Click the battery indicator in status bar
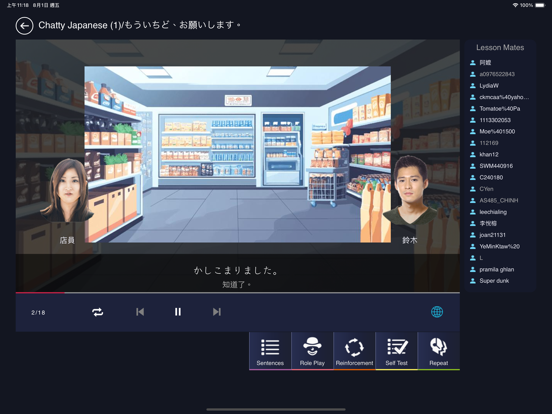This screenshot has height=414, width=552. click(x=540, y=5)
